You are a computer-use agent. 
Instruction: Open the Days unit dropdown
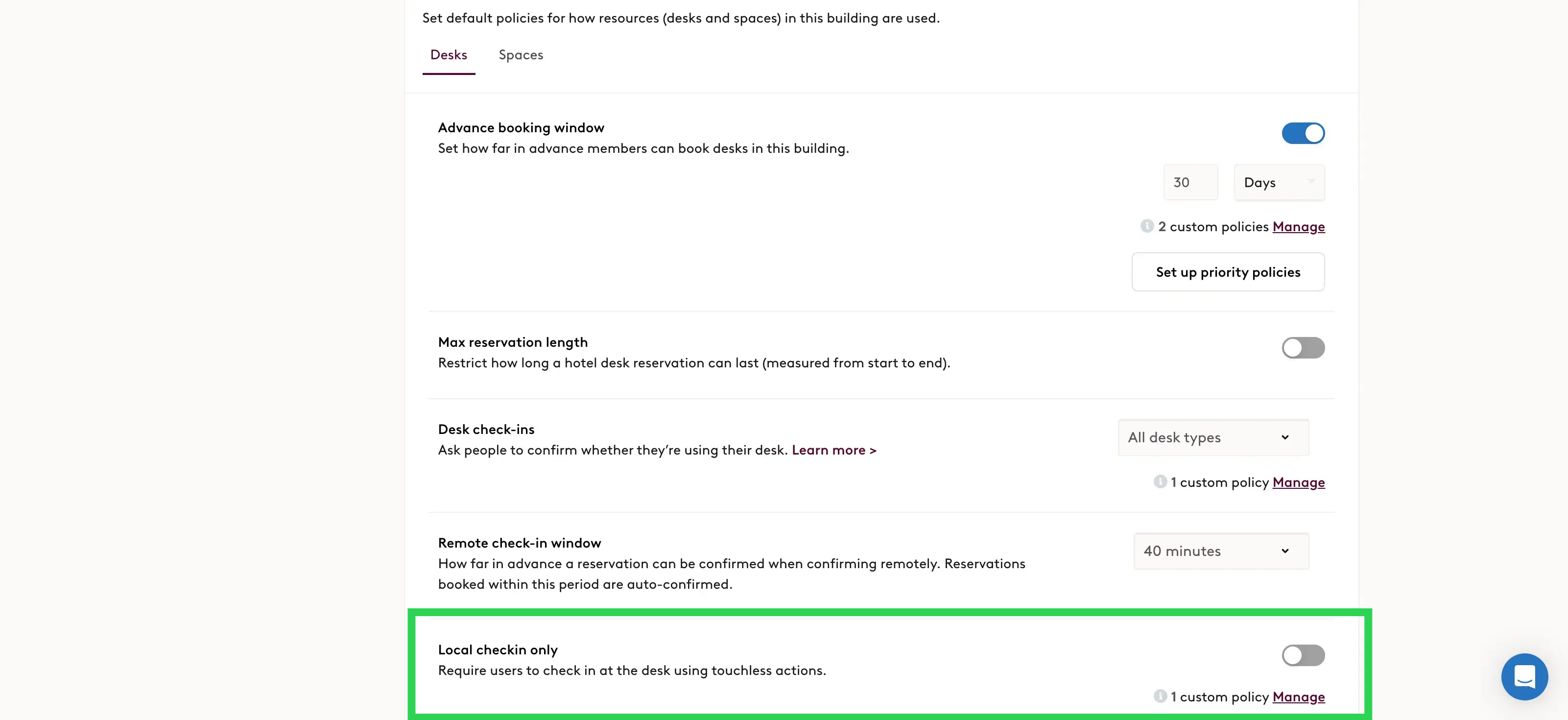1279,182
